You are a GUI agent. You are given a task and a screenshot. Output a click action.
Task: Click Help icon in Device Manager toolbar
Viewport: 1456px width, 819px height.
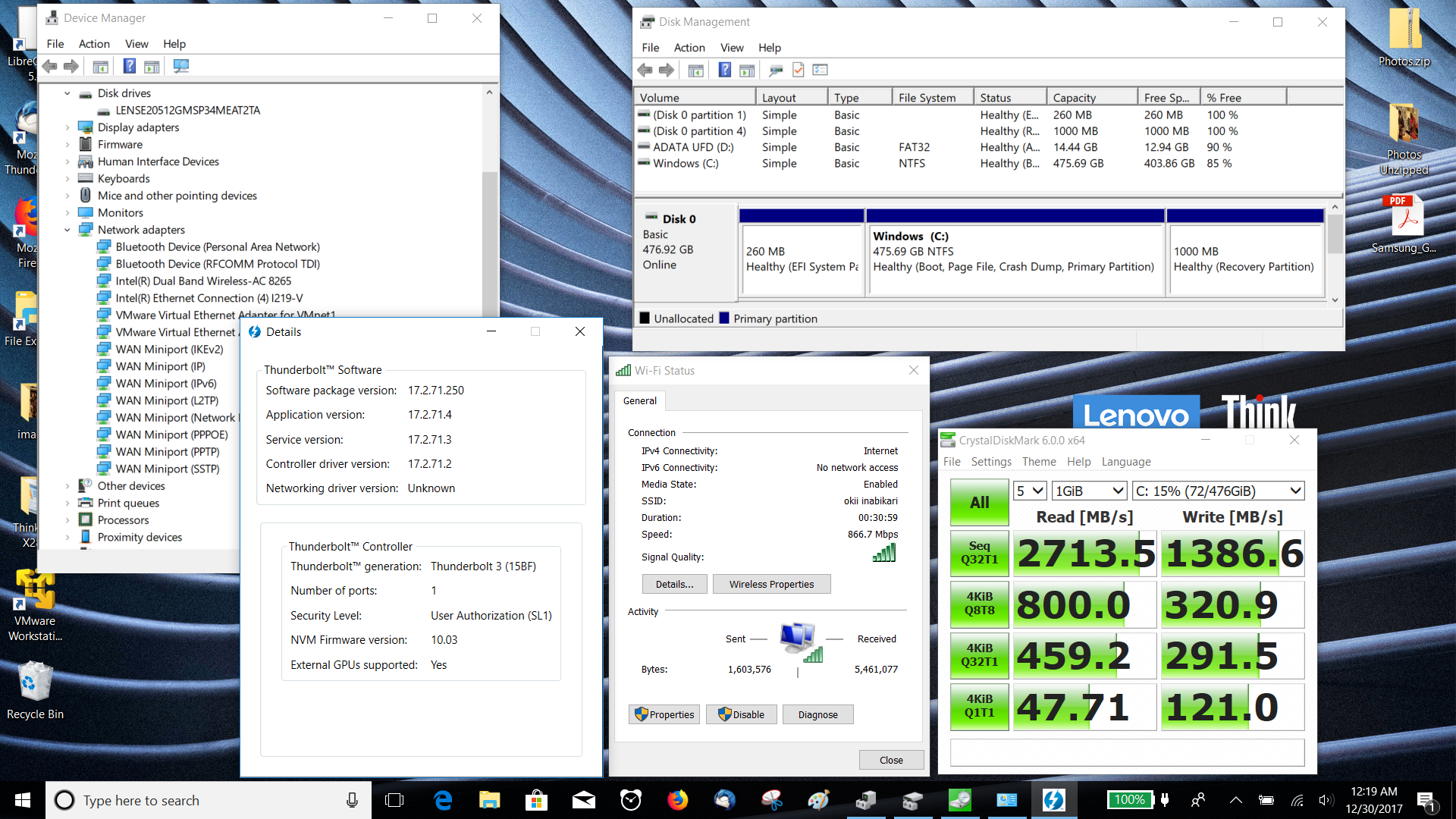point(130,67)
